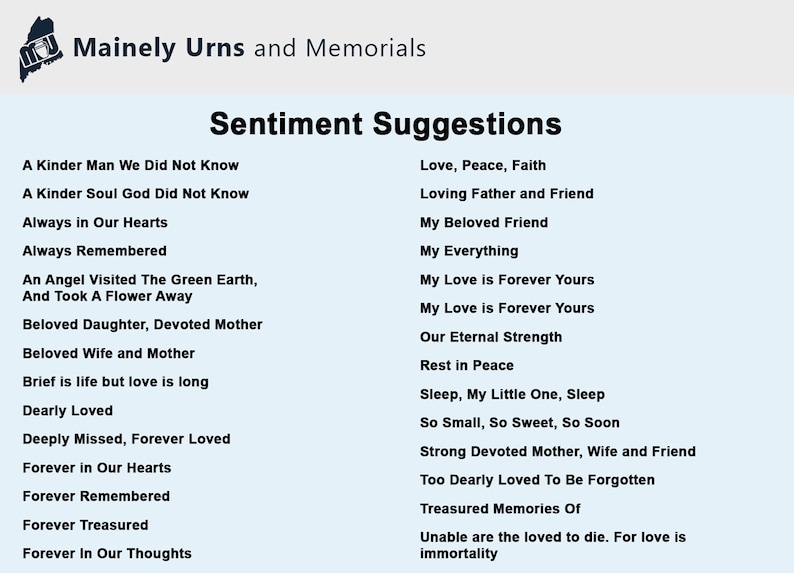Choose 'An Angel Visited The Green Earth' verse
This screenshot has height=573, width=794.
[x=140, y=288]
